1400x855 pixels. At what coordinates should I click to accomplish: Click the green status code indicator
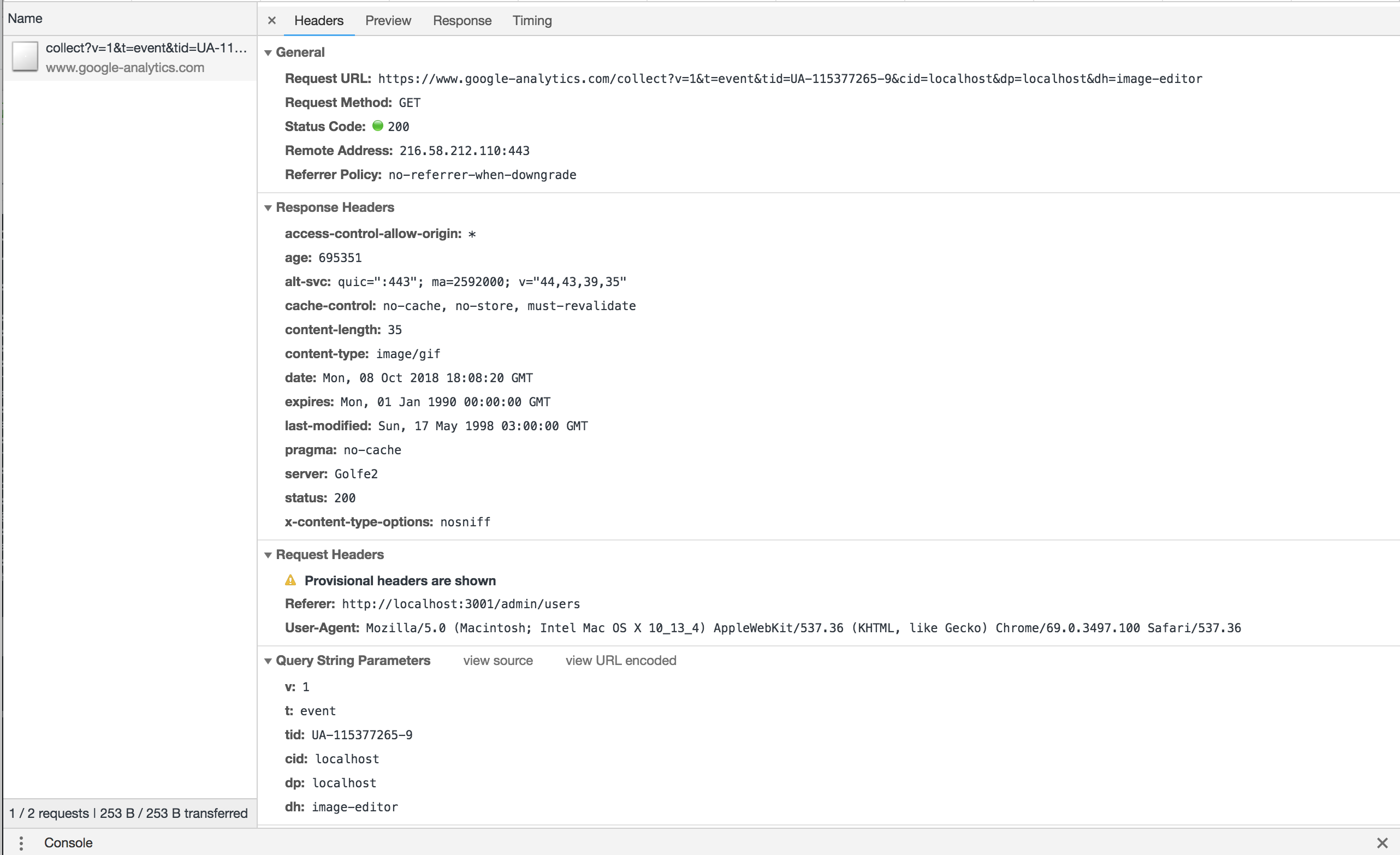coord(378,126)
